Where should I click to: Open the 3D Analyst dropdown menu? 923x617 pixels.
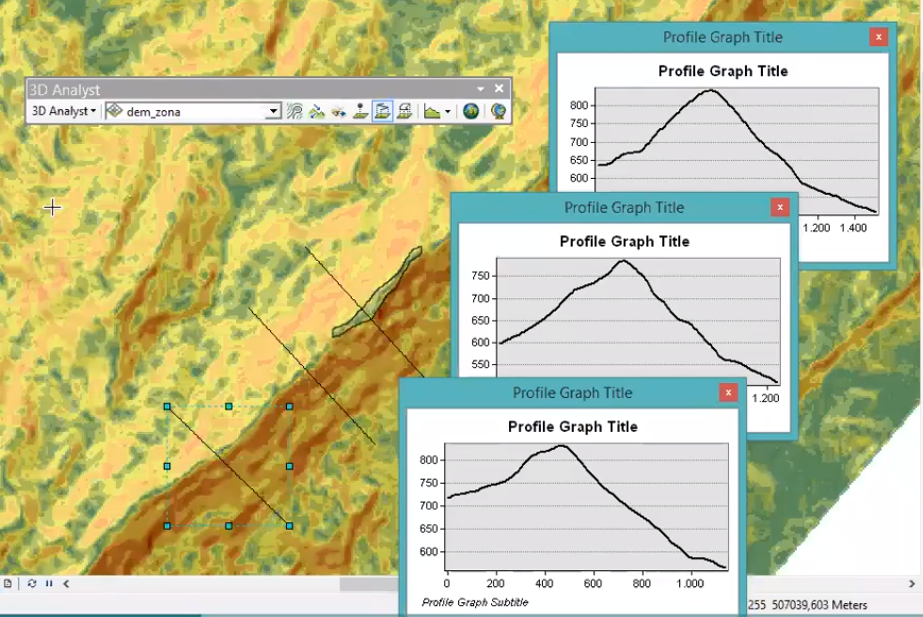[x=64, y=112]
